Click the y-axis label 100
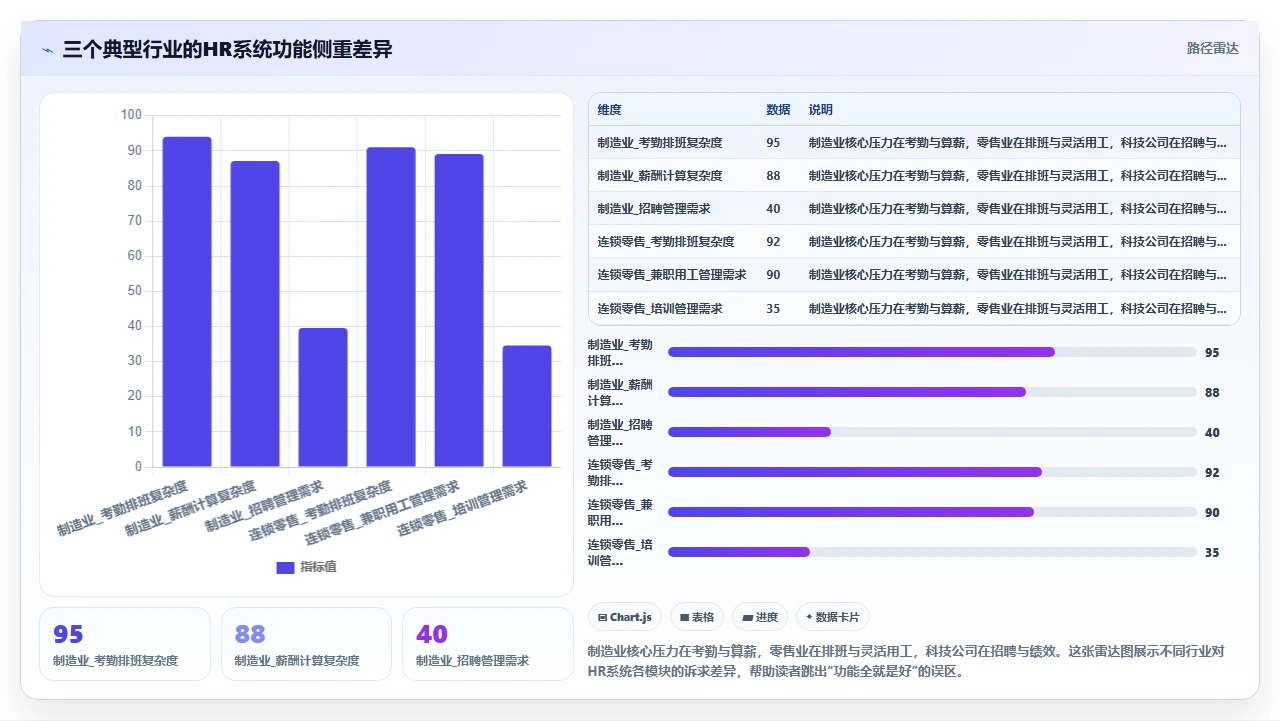This screenshot has height=721, width=1280. (x=131, y=115)
